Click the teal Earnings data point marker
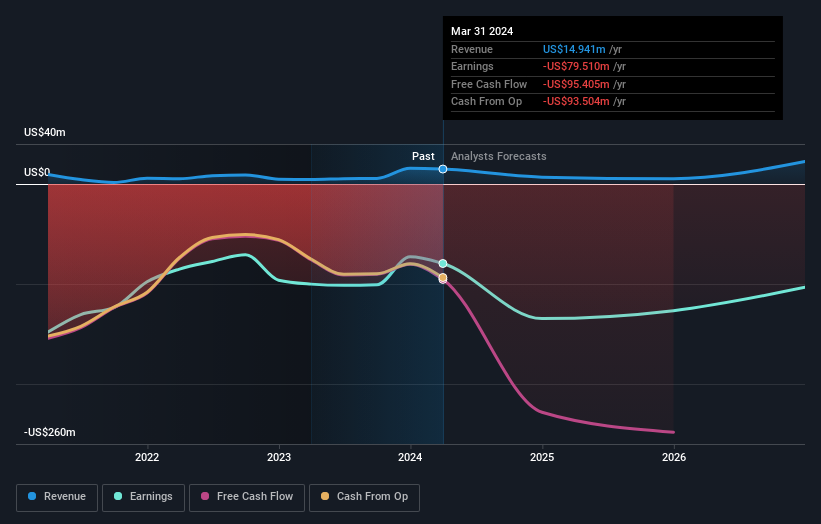Screen dimensions: 821x524 click(443, 263)
